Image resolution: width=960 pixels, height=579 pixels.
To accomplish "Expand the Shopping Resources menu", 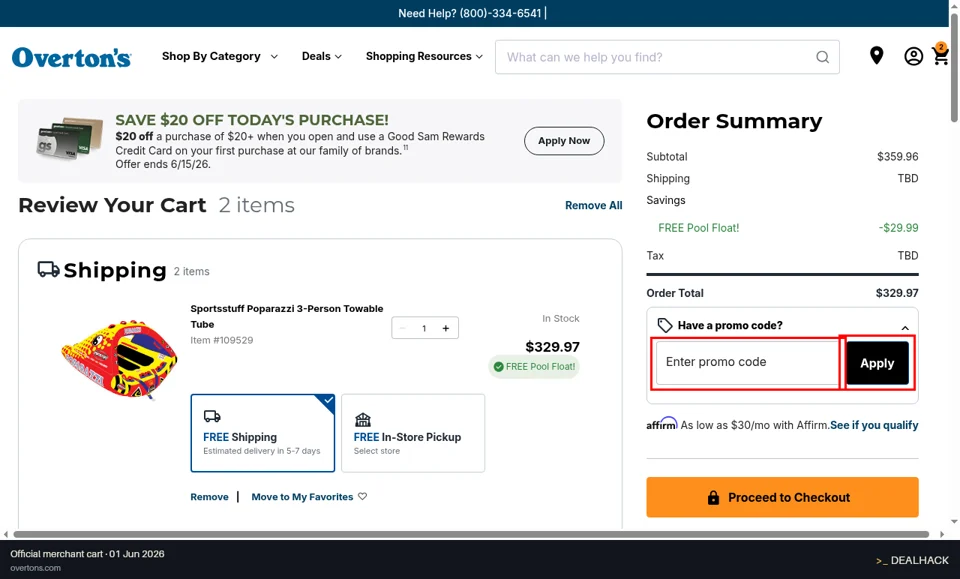I will point(424,56).
